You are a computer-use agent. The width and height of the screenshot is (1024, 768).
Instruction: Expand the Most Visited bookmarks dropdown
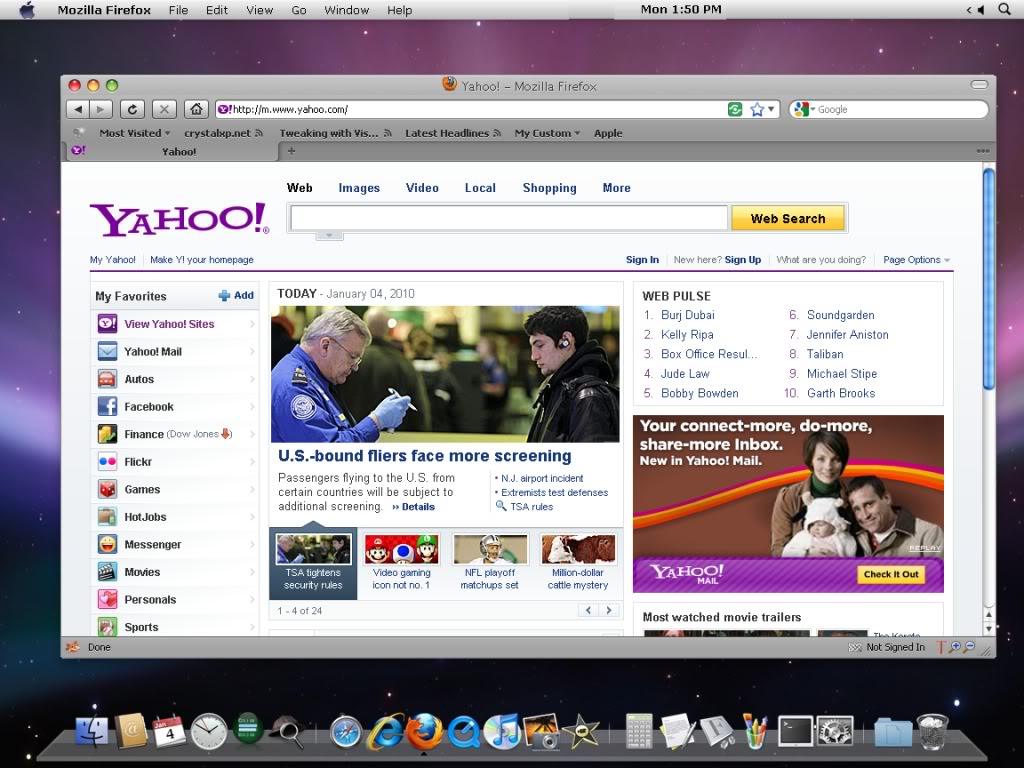(x=135, y=133)
